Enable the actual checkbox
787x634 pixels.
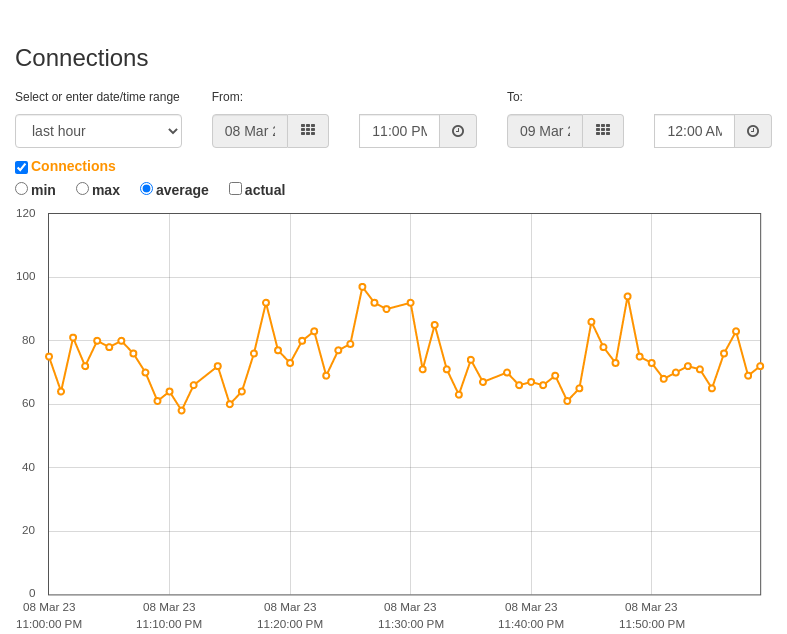coord(235,189)
